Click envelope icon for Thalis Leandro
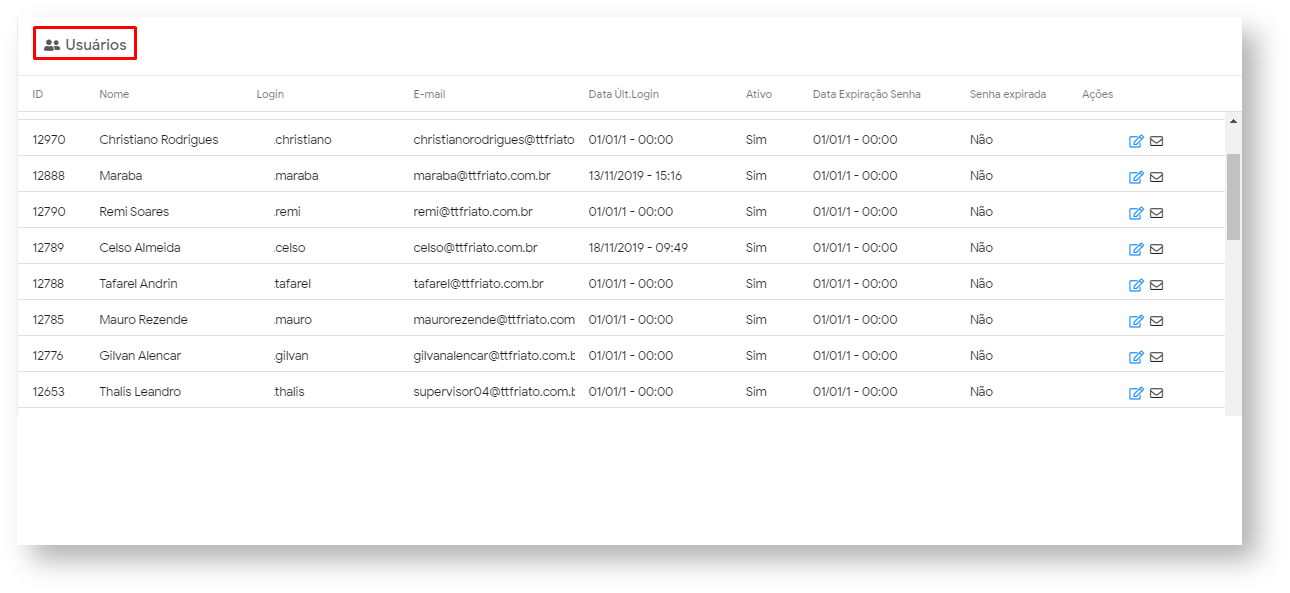This screenshot has height=593, width=1290. (1156, 393)
